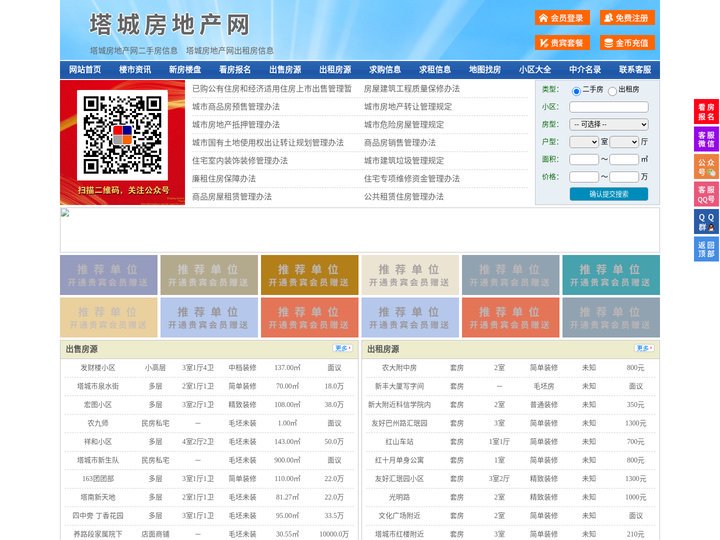Open the 红十月单身公寓 rental listing
Viewport: 720px width, 540px height.
399,460
